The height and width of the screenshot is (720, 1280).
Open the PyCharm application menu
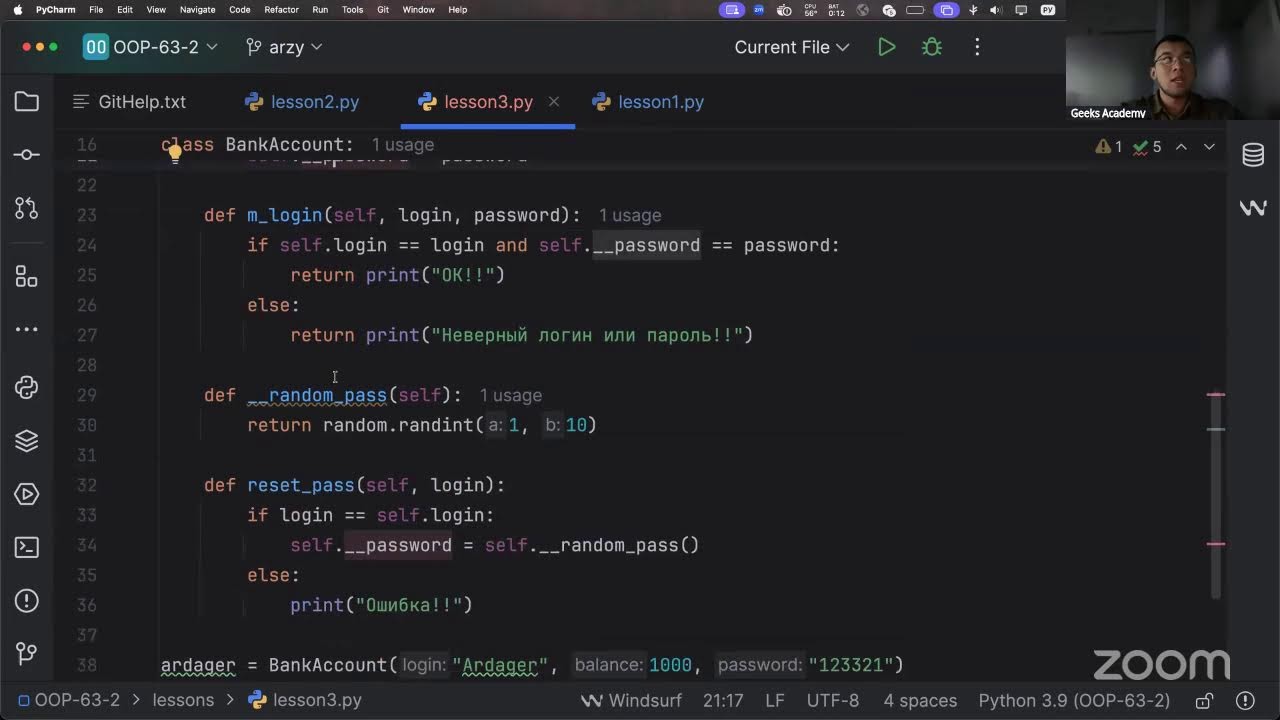click(56, 10)
